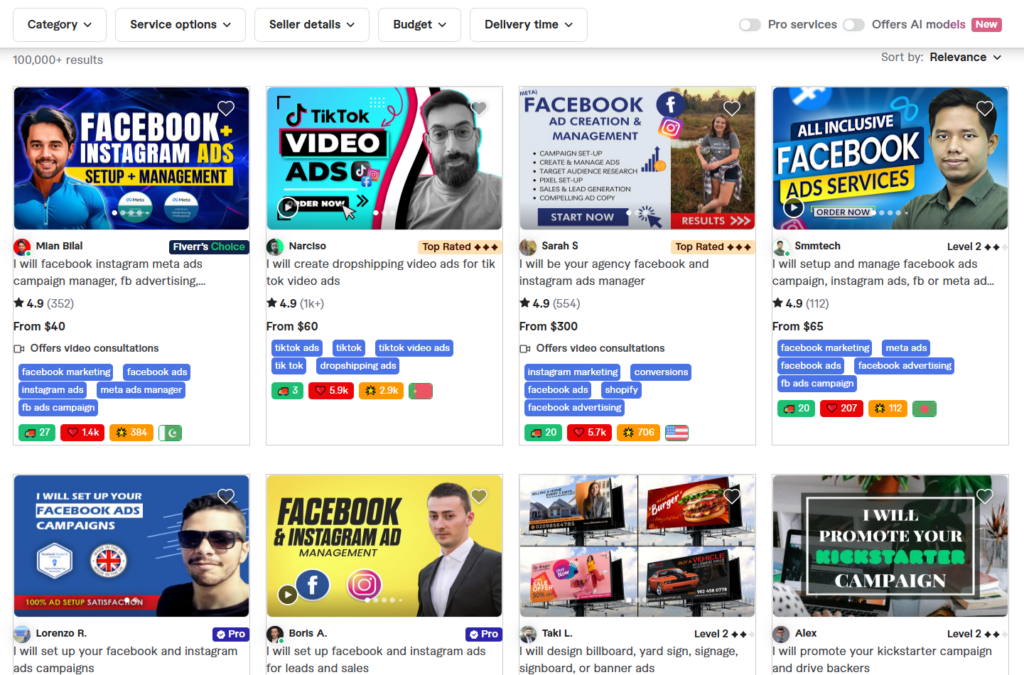Play Boris A.'s gig video preview
The width and height of the screenshot is (1024, 675).
(287, 595)
